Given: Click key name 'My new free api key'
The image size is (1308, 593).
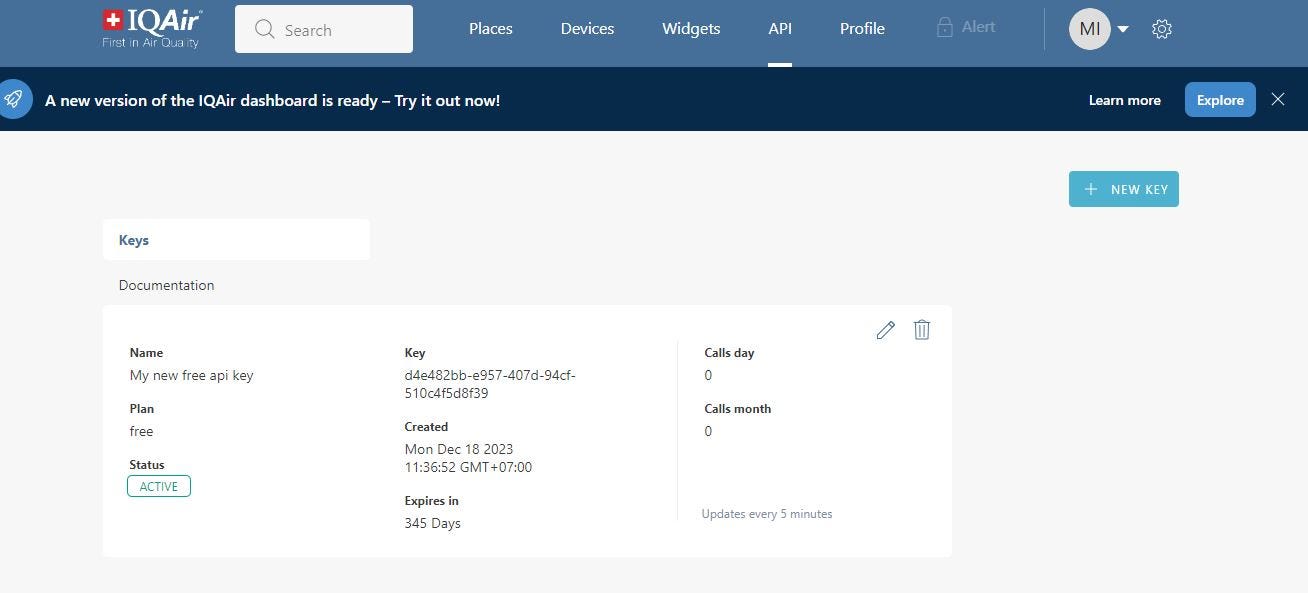Looking at the screenshot, I should pyautogui.click(x=191, y=376).
